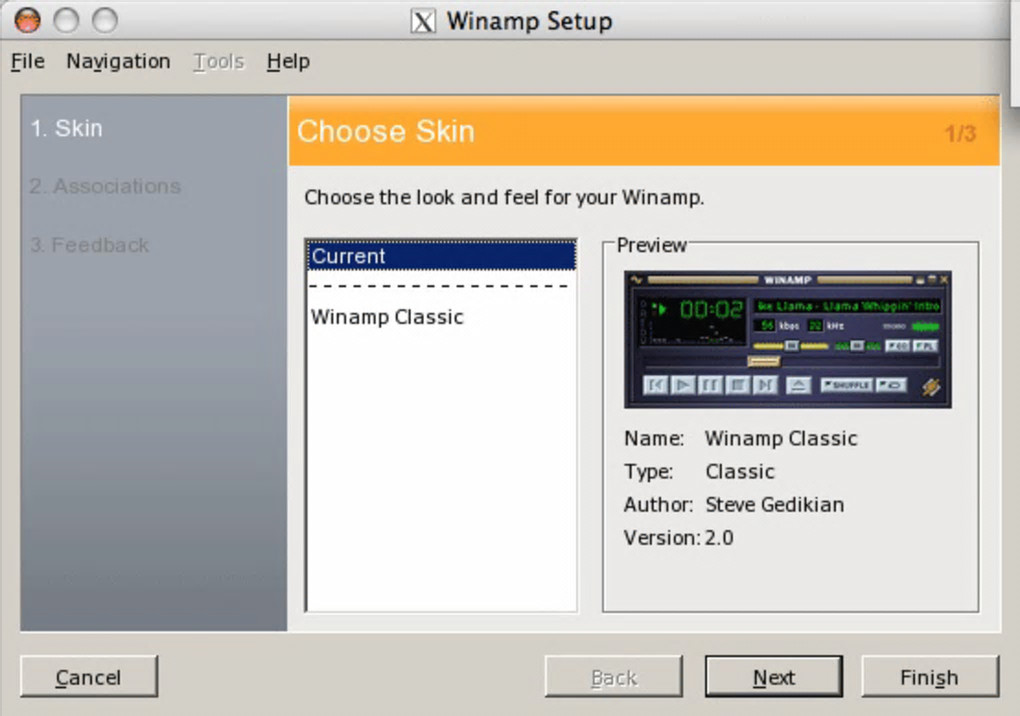Open the Navigation menu
Viewport: 1020px width, 716px height.
click(118, 61)
